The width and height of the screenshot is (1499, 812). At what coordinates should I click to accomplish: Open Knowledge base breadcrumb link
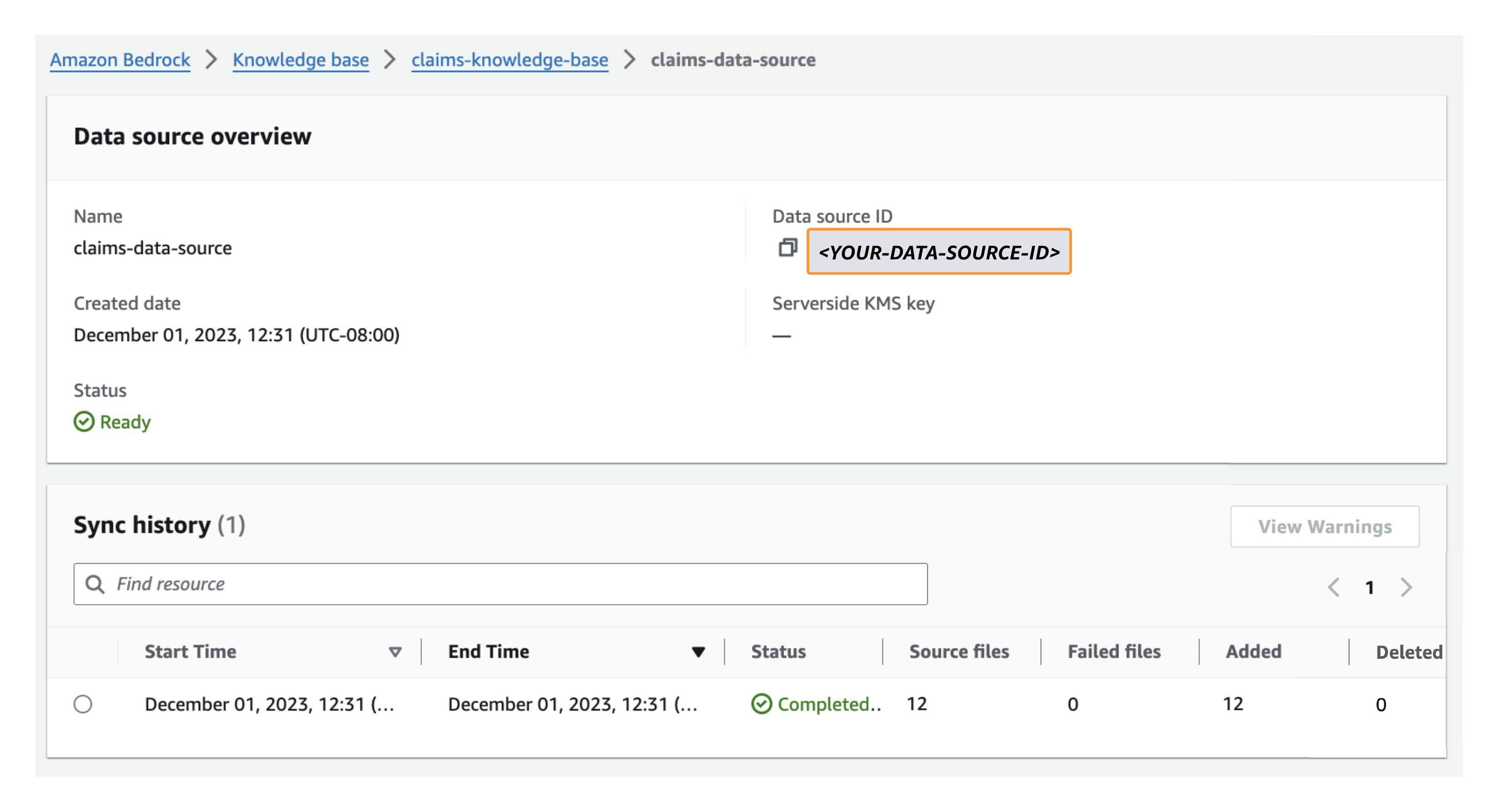(x=300, y=60)
